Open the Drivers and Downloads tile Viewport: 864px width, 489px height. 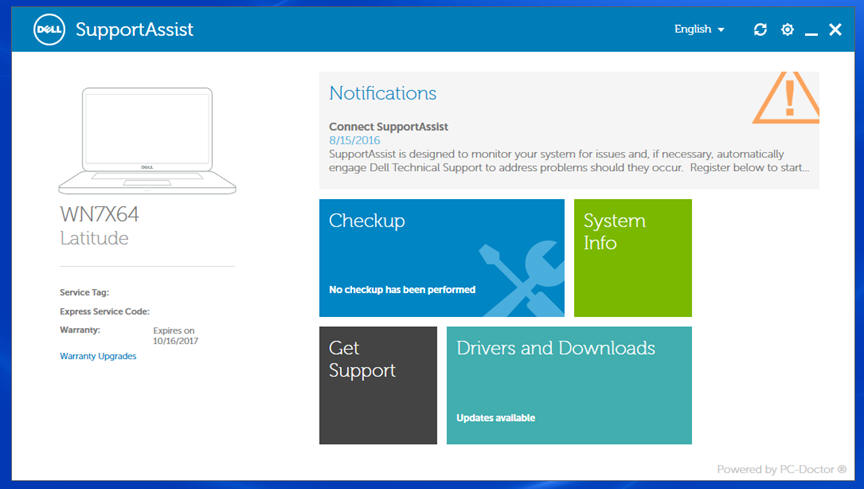tap(569, 385)
